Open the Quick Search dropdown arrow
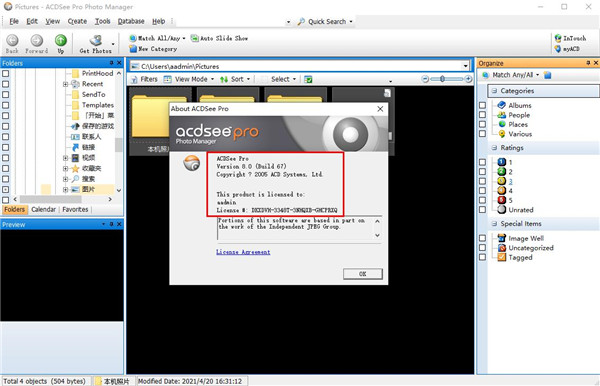Screen dimensions: 600x386 pos(351,21)
